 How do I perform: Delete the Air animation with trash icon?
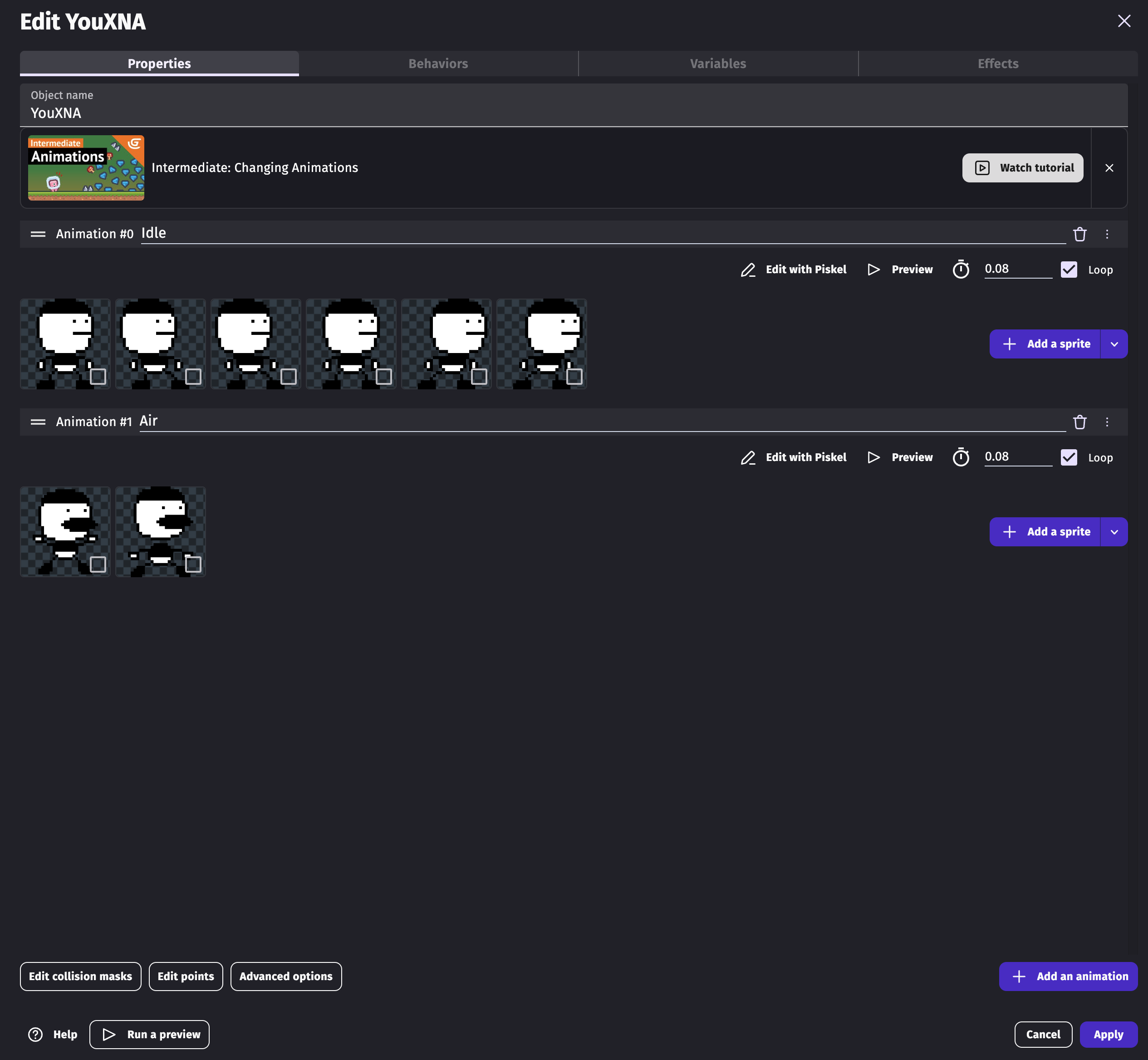coord(1080,422)
